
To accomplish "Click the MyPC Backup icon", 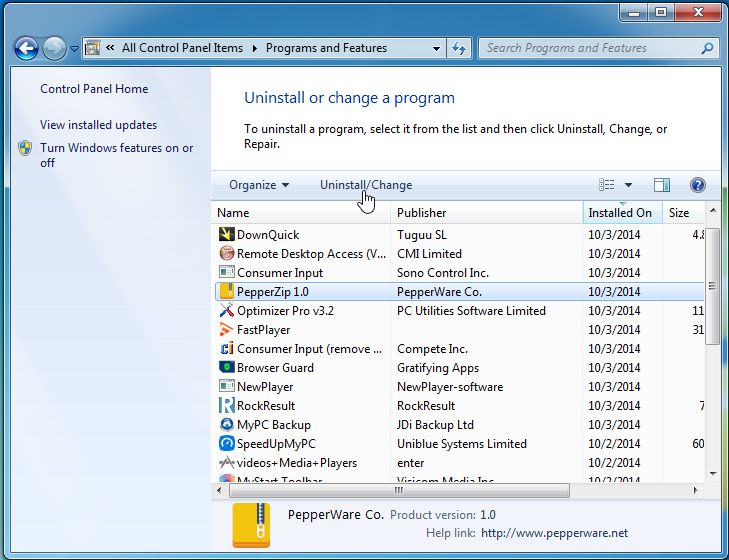I will pyautogui.click(x=226, y=424).
